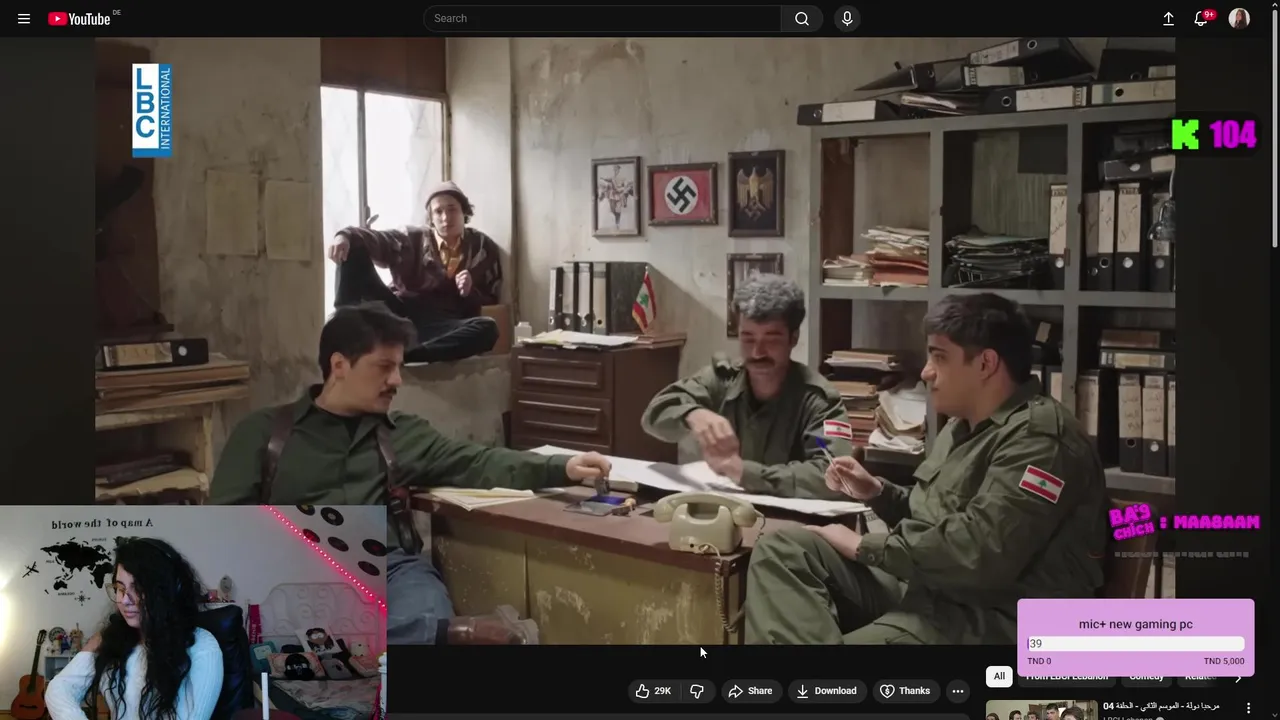Open the Create upload icon
Image resolution: width=1280 pixels, height=720 pixels.
coord(1168,18)
